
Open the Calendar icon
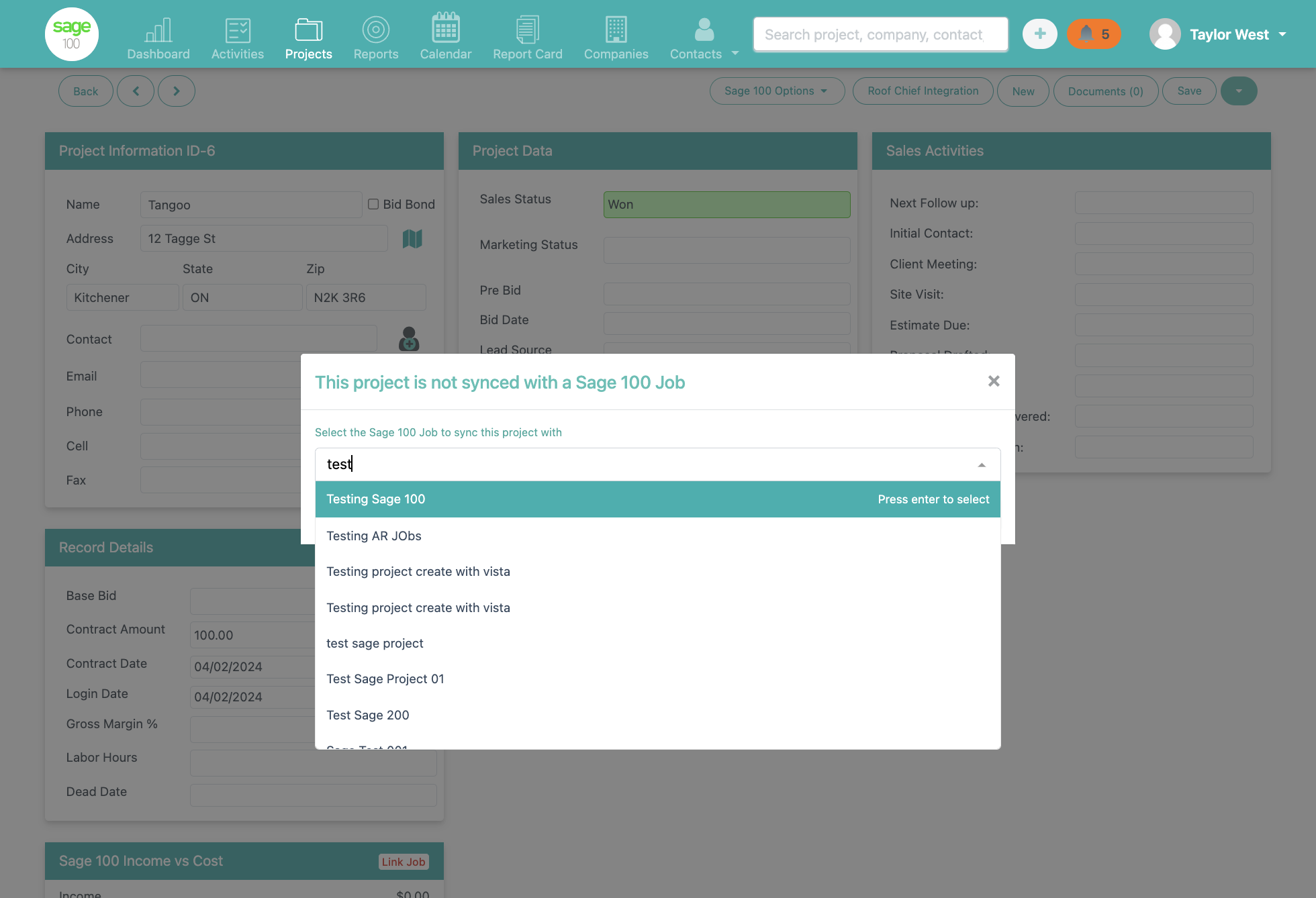(446, 28)
